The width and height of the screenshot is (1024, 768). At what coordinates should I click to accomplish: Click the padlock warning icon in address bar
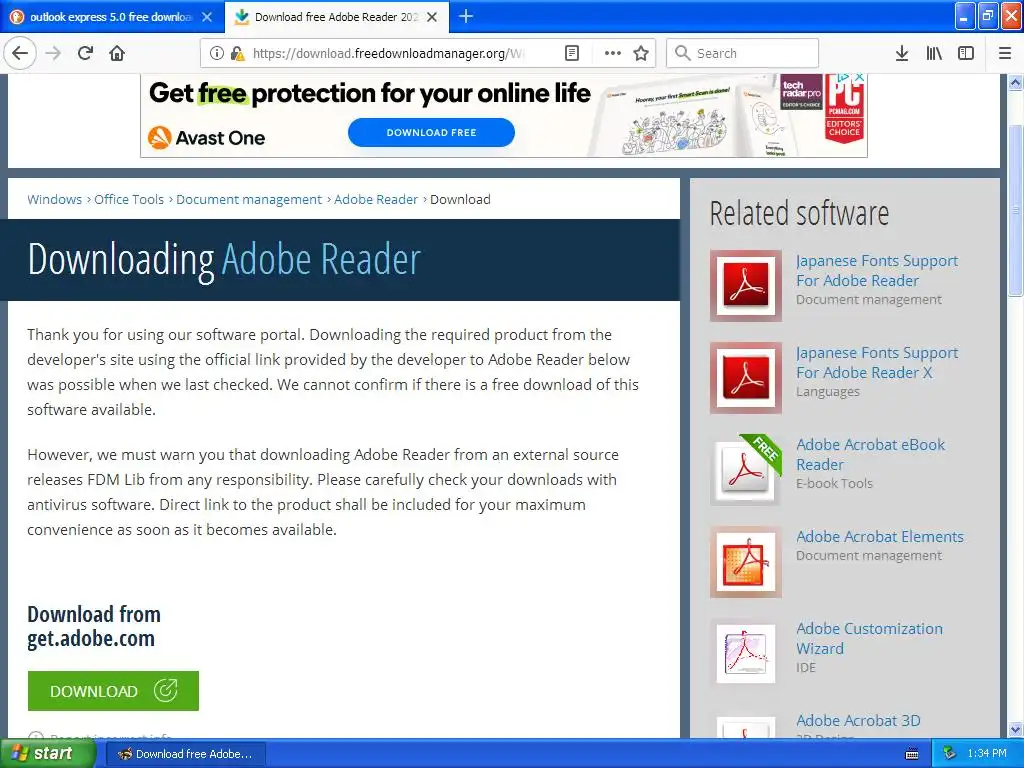[237, 53]
